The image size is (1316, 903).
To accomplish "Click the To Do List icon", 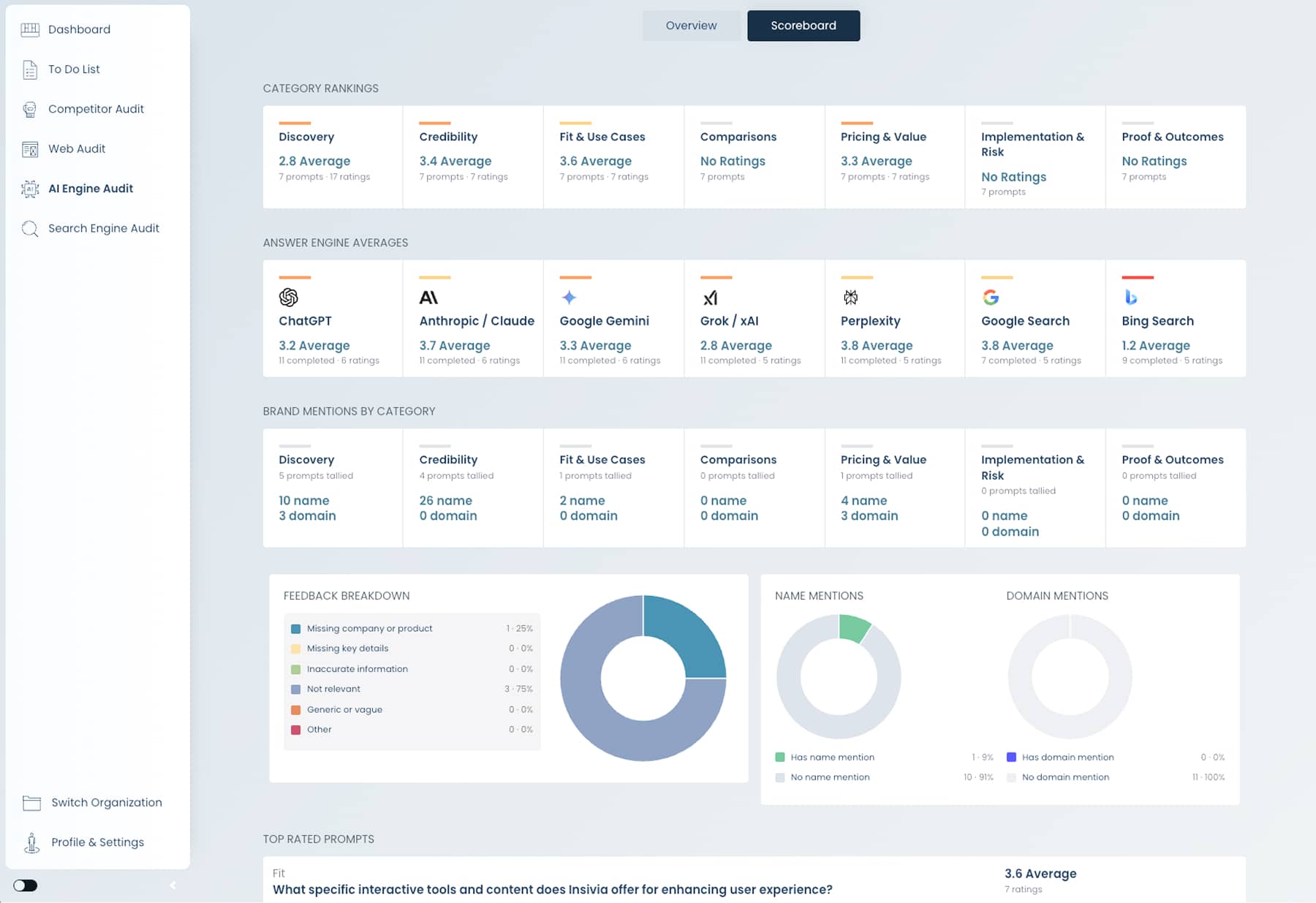I will 30,69.
